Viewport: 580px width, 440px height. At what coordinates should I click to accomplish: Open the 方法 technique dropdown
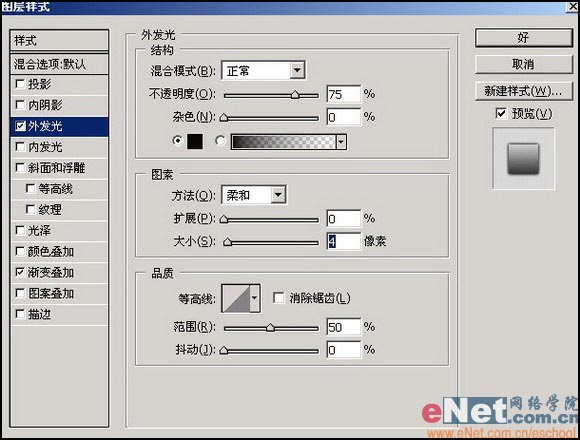254,194
